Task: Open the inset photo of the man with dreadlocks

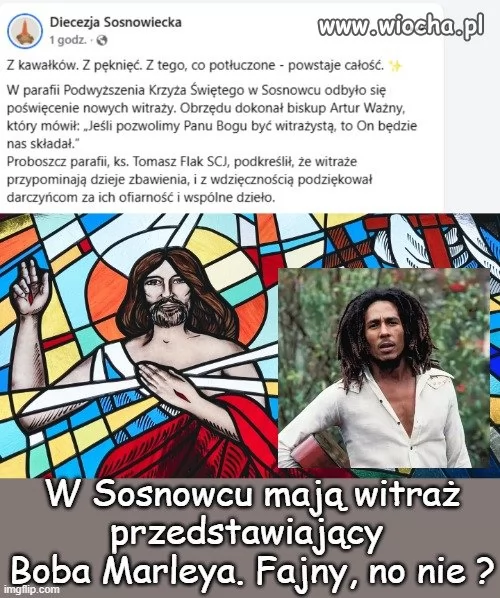Action: [x=383, y=368]
